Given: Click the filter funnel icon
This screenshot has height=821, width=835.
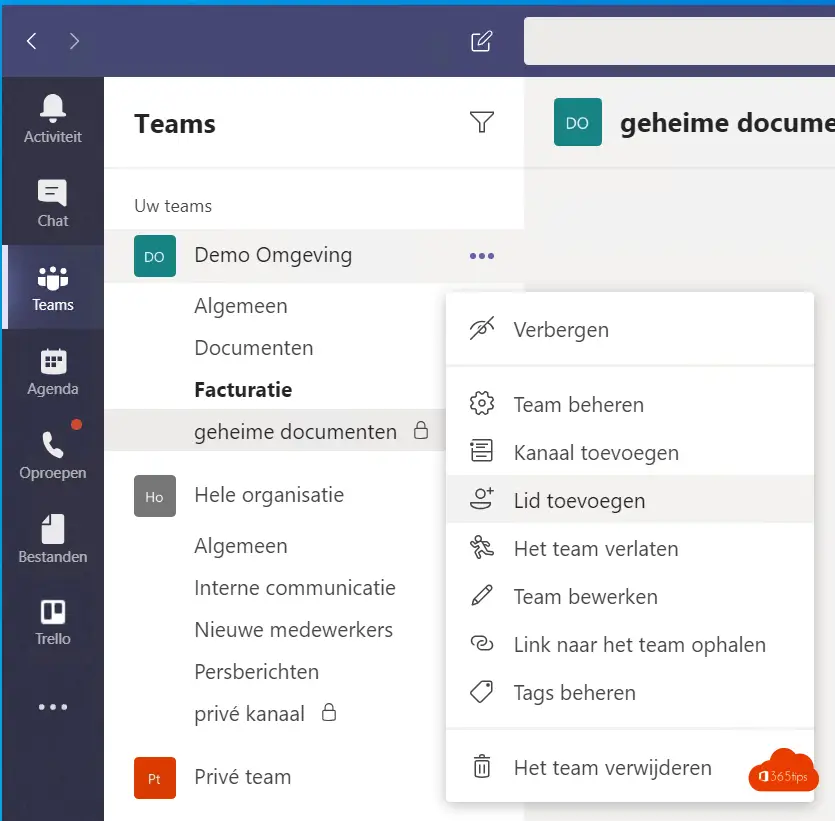Looking at the screenshot, I should click(x=481, y=122).
